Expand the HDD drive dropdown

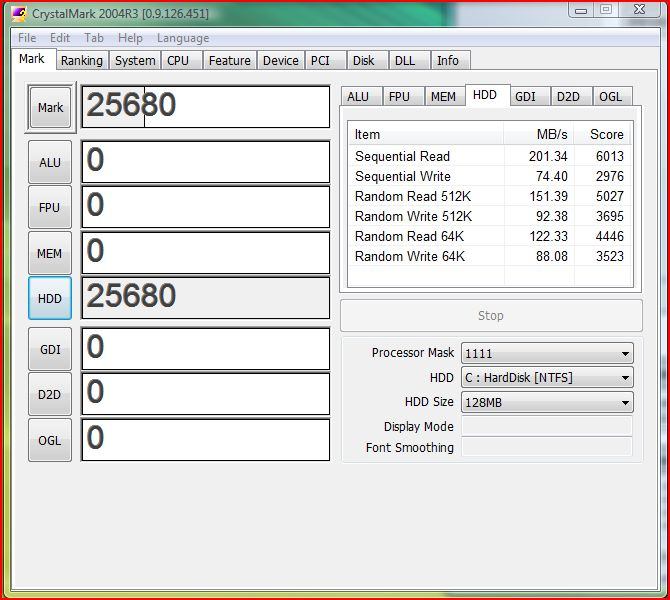pos(547,378)
